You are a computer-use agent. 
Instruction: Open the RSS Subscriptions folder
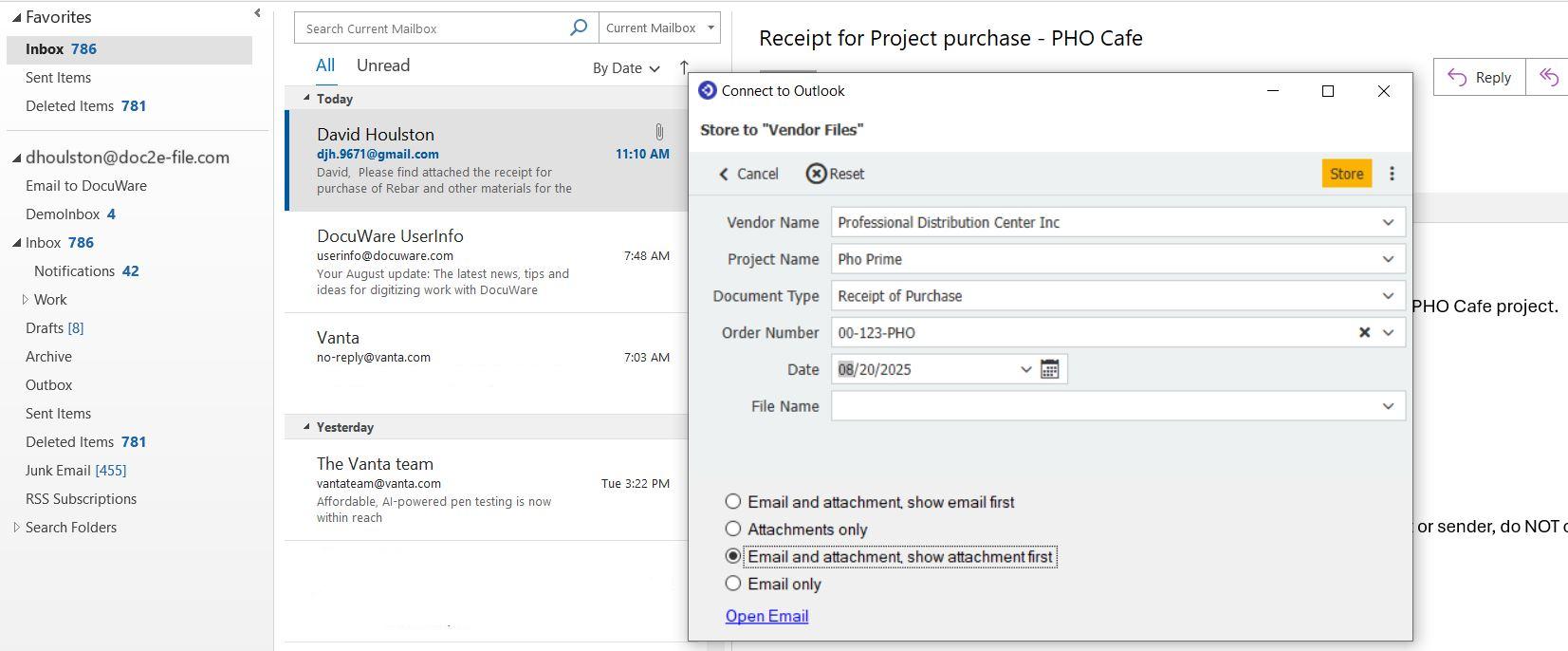click(81, 499)
